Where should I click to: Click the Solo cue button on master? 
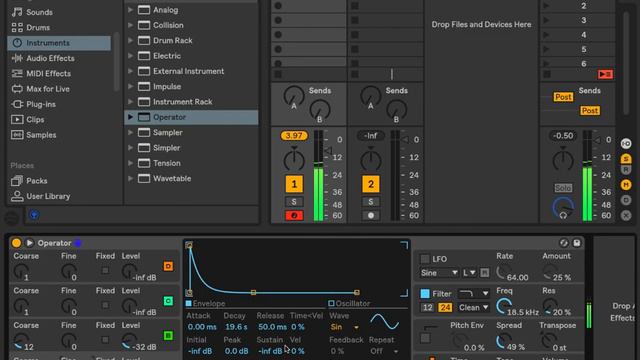(563, 188)
